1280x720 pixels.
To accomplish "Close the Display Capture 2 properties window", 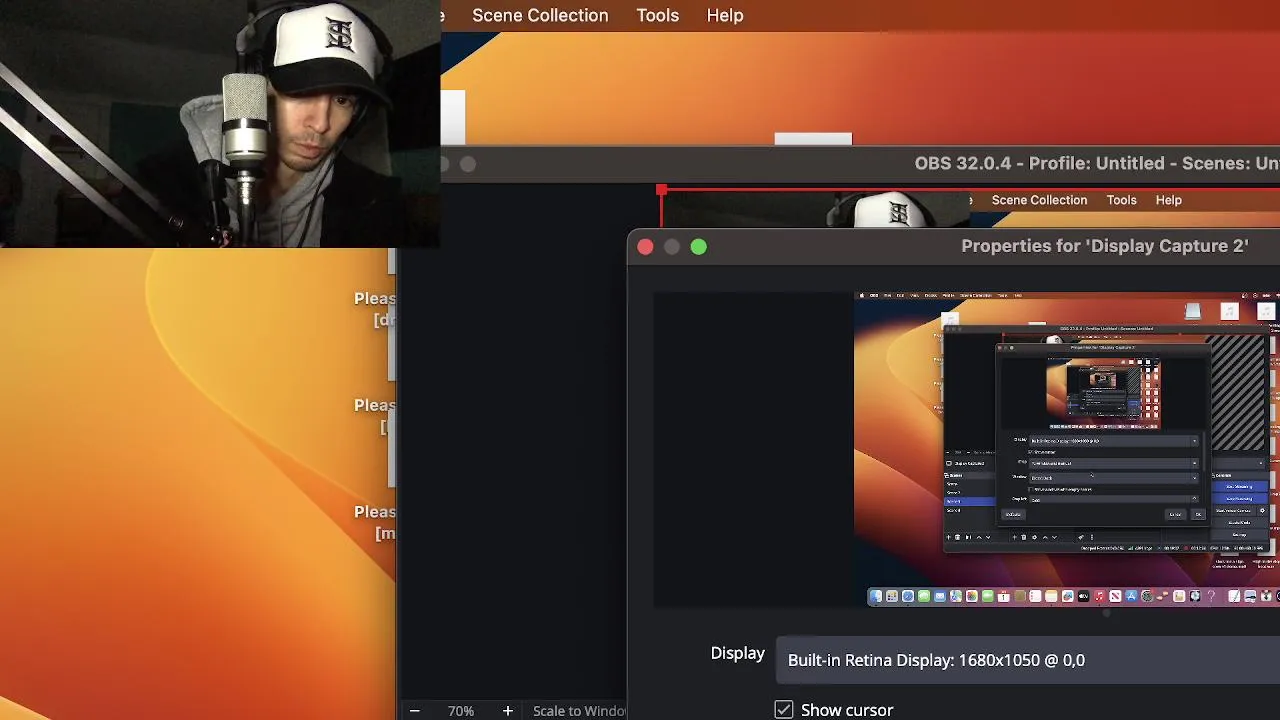I will [x=645, y=246].
